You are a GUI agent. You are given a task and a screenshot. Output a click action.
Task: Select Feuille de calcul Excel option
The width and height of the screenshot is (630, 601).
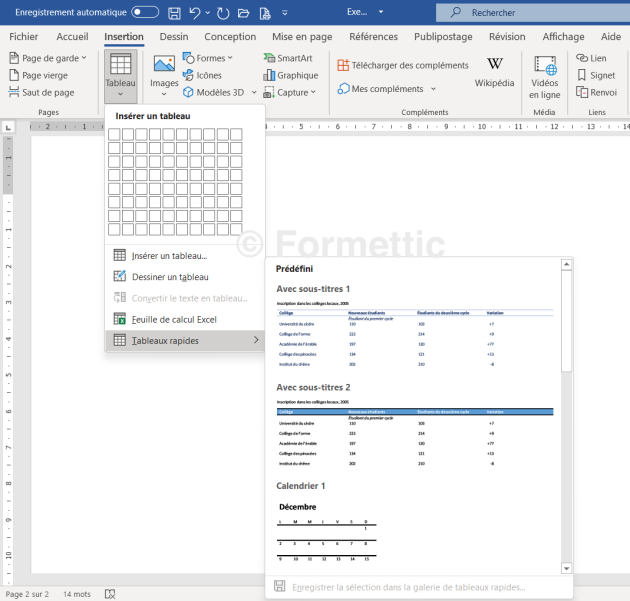point(173,319)
